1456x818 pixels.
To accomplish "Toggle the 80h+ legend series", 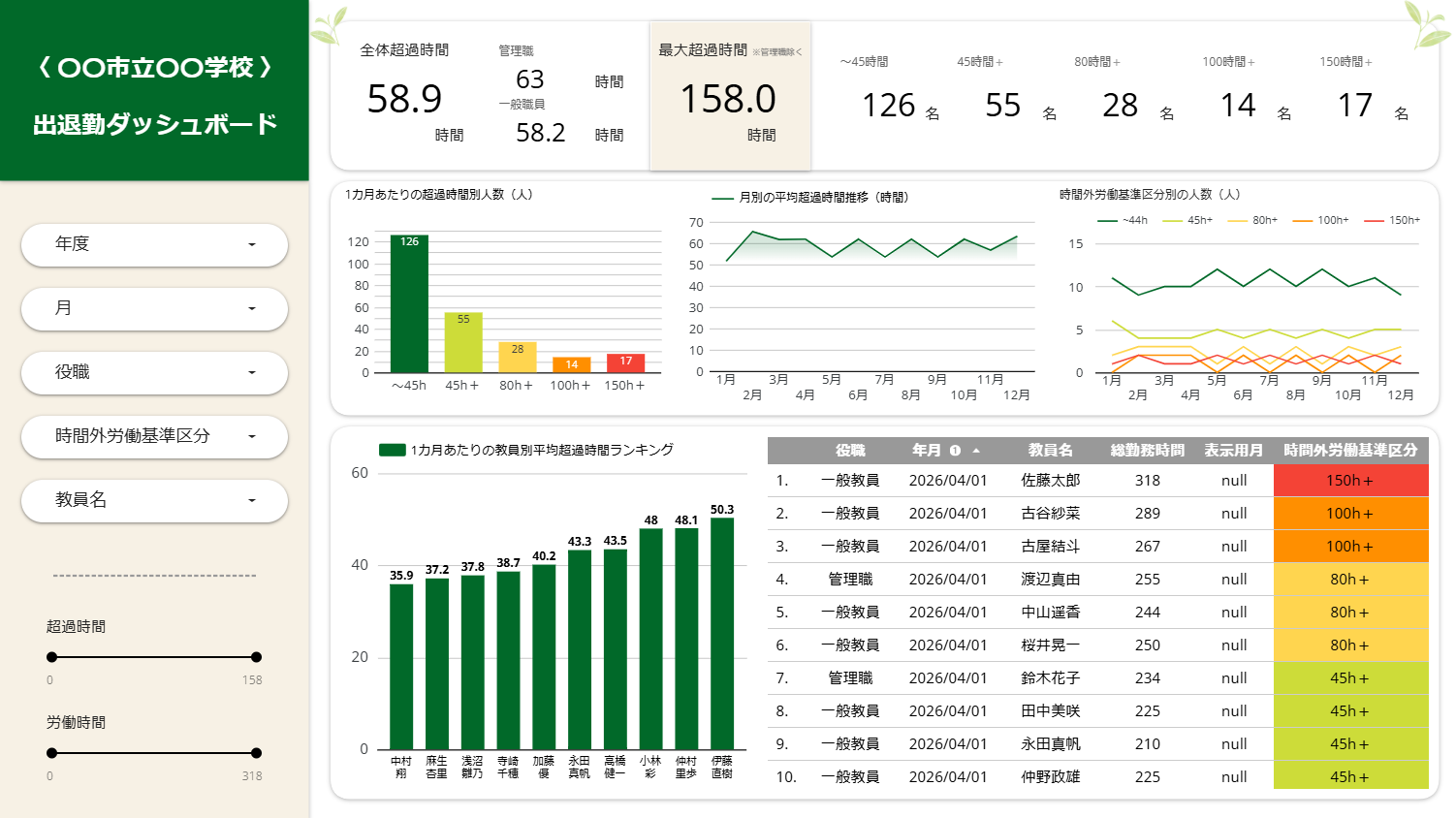I will pyautogui.click(x=1252, y=220).
